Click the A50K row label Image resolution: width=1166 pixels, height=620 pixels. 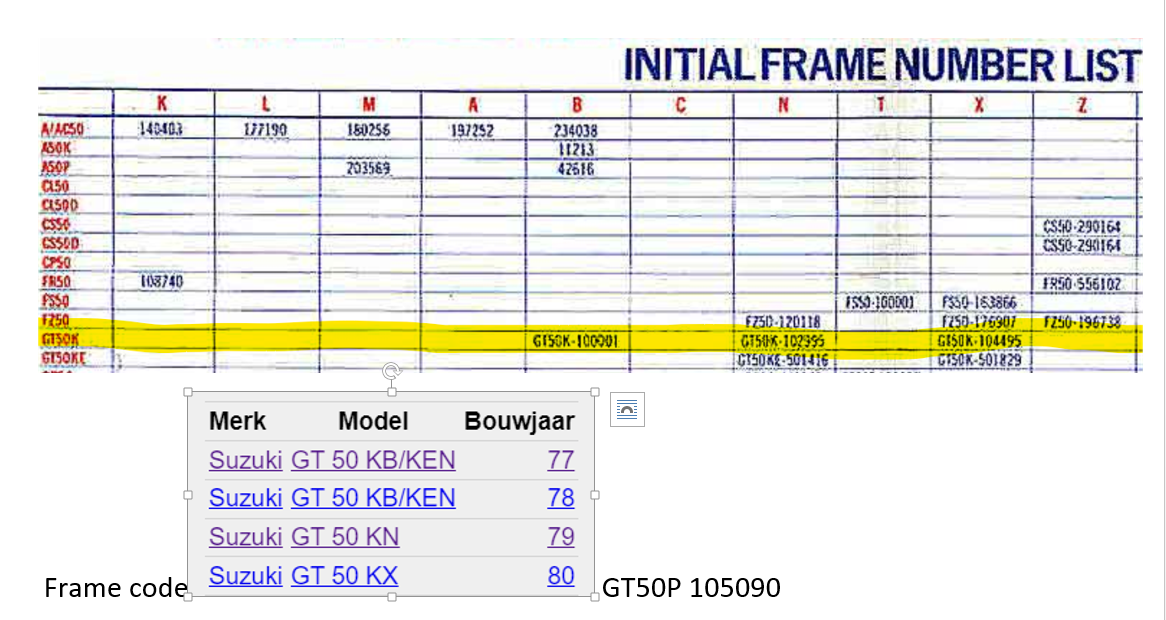tap(57, 149)
